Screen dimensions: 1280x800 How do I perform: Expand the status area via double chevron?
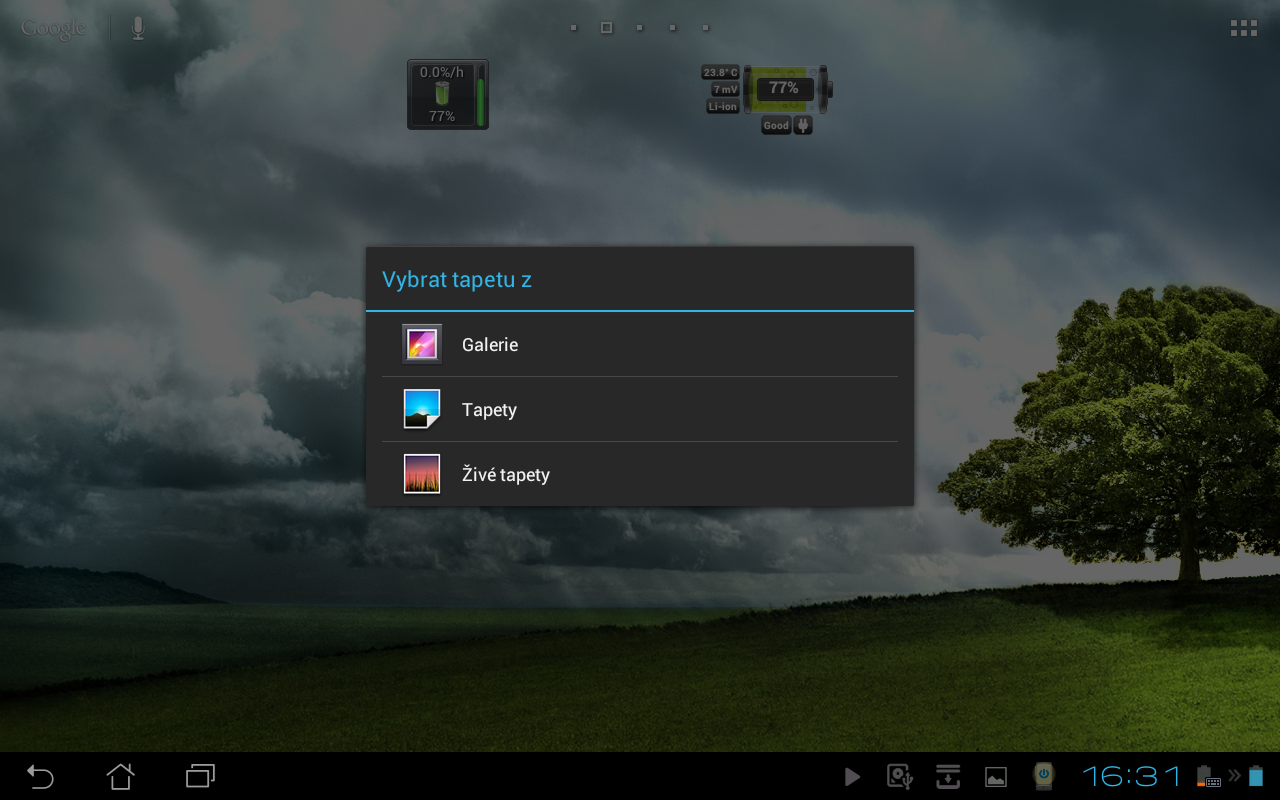coord(1234,776)
